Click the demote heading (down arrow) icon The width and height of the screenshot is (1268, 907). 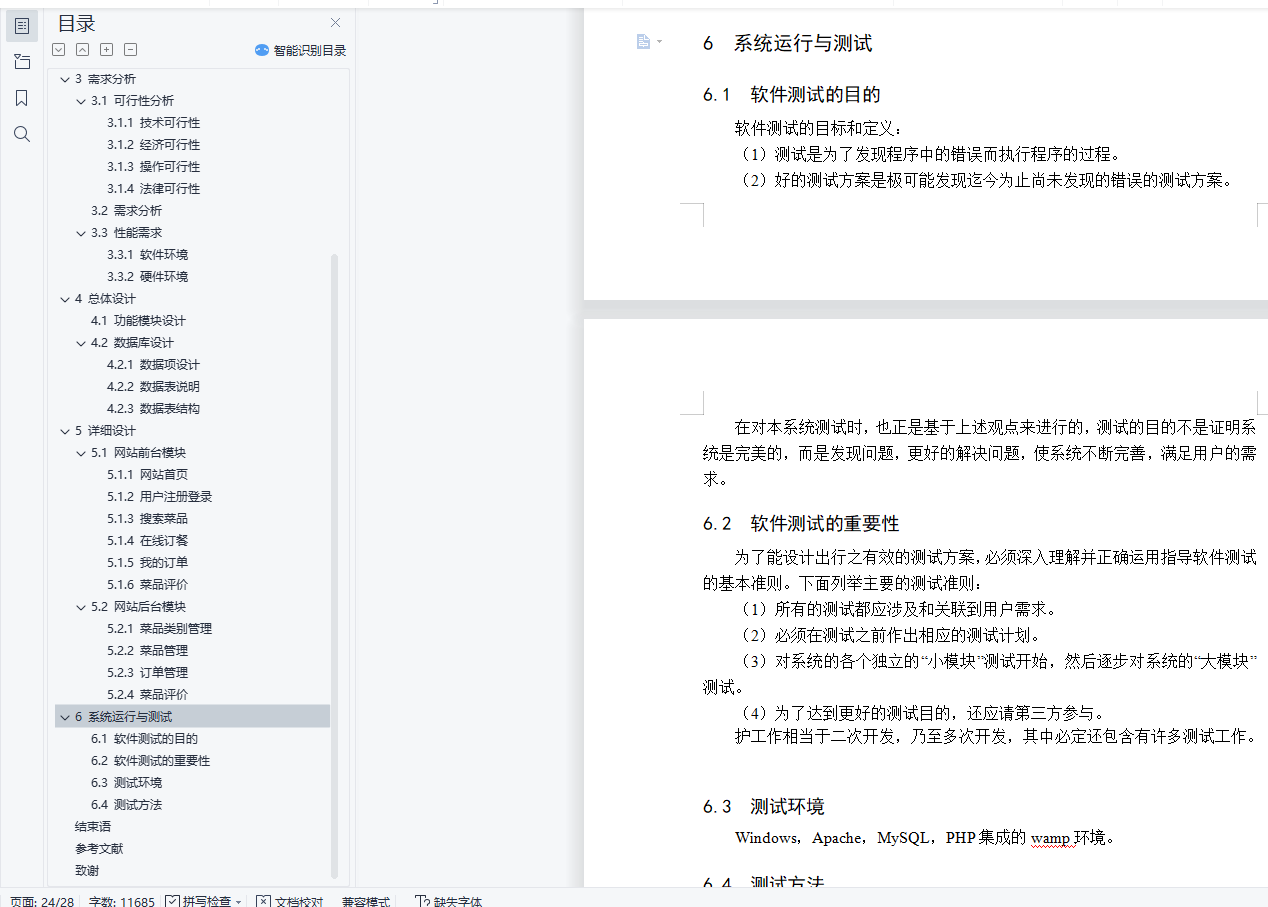59,49
